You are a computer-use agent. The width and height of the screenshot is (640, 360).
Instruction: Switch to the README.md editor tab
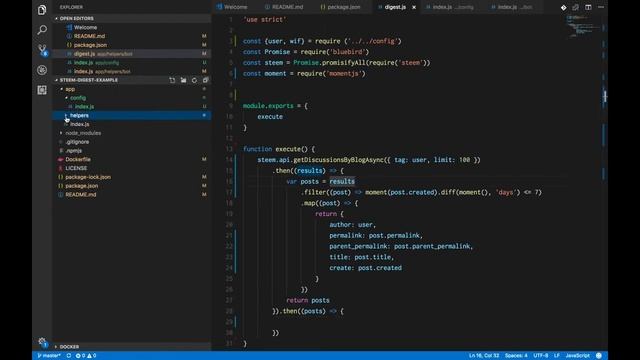click(x=284, y=7)
